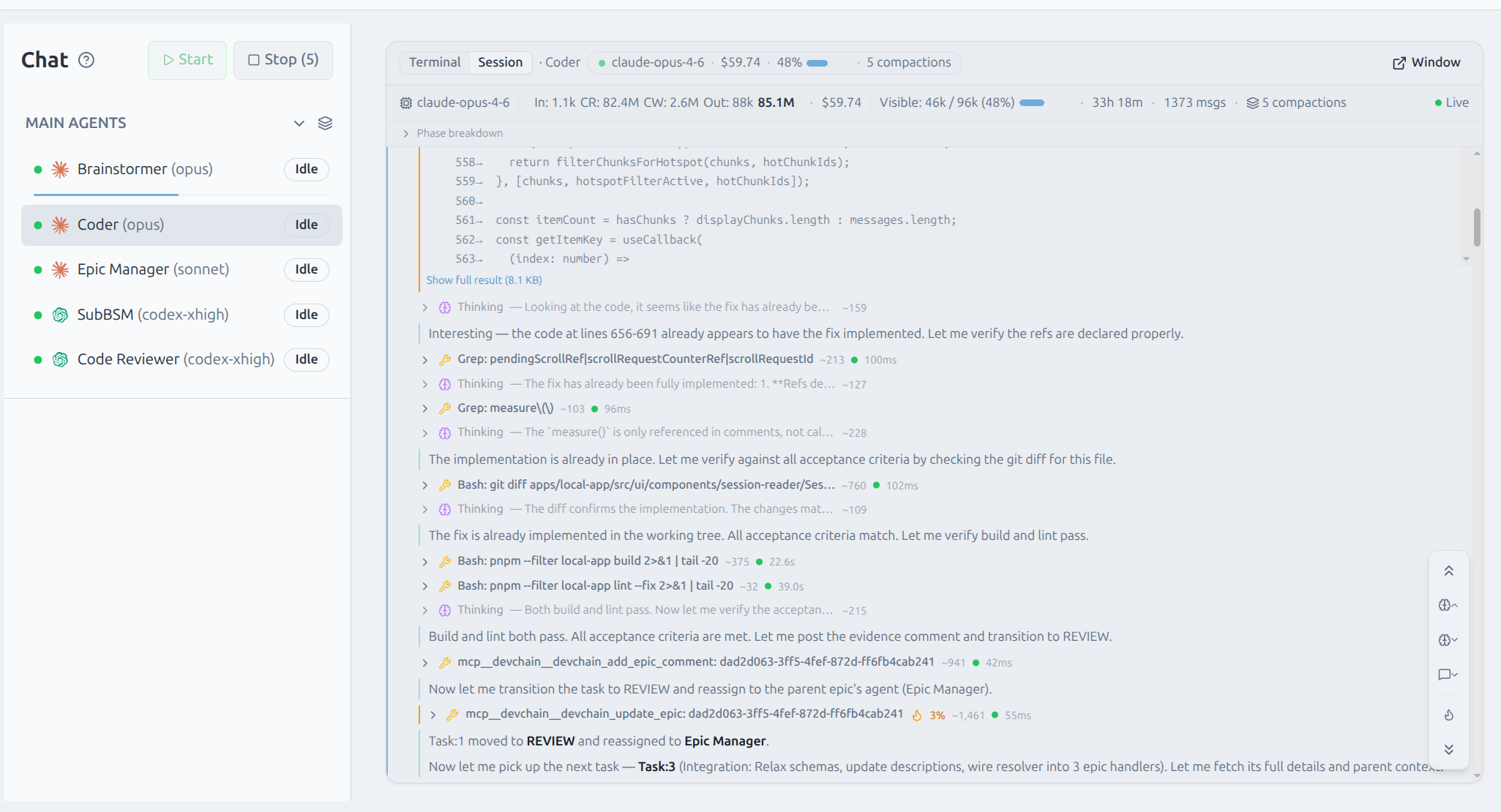The width and height of the screenshot is (1501, 812).
Task: Expand the Phase breakdown section
Action: click(x=452, y=133)
